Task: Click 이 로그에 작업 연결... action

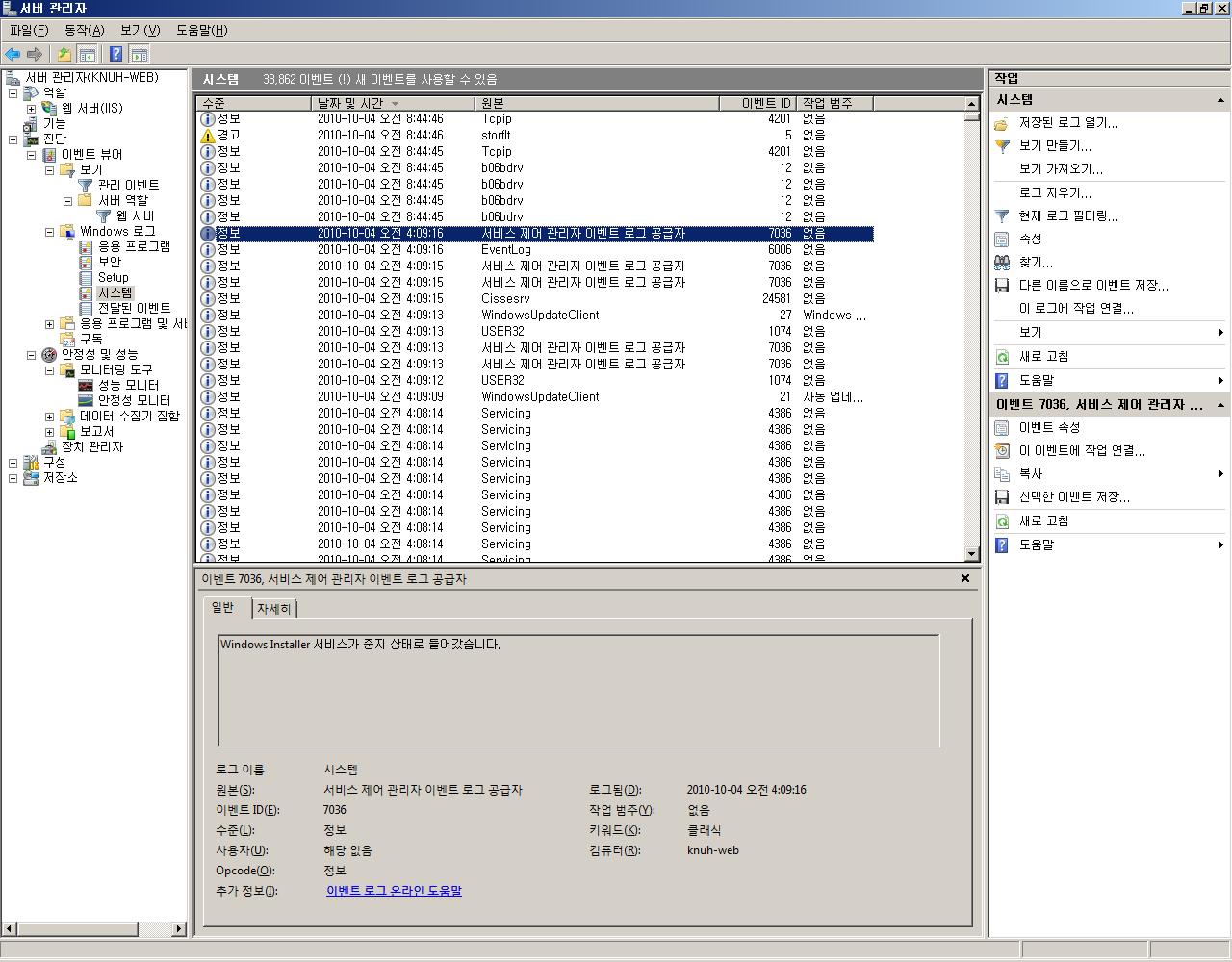Action: coord(1076,309)
